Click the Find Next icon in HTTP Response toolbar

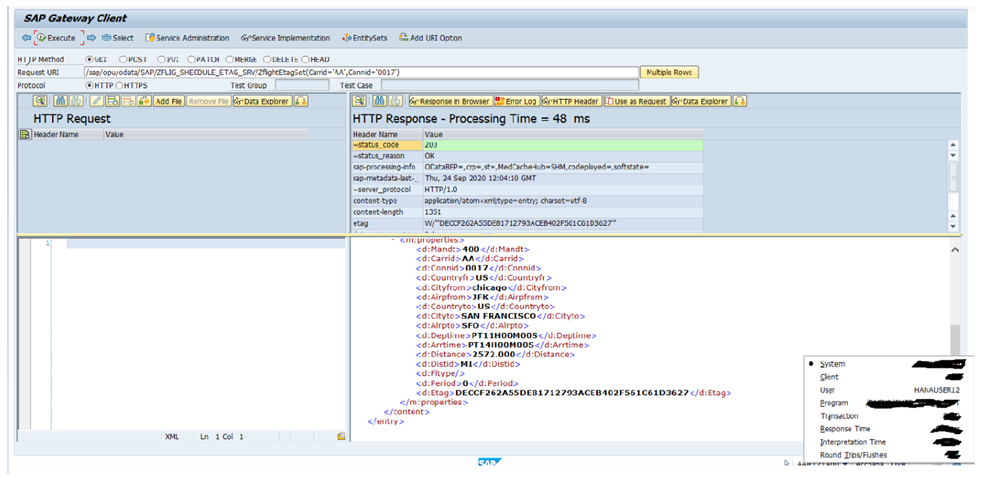395,101
